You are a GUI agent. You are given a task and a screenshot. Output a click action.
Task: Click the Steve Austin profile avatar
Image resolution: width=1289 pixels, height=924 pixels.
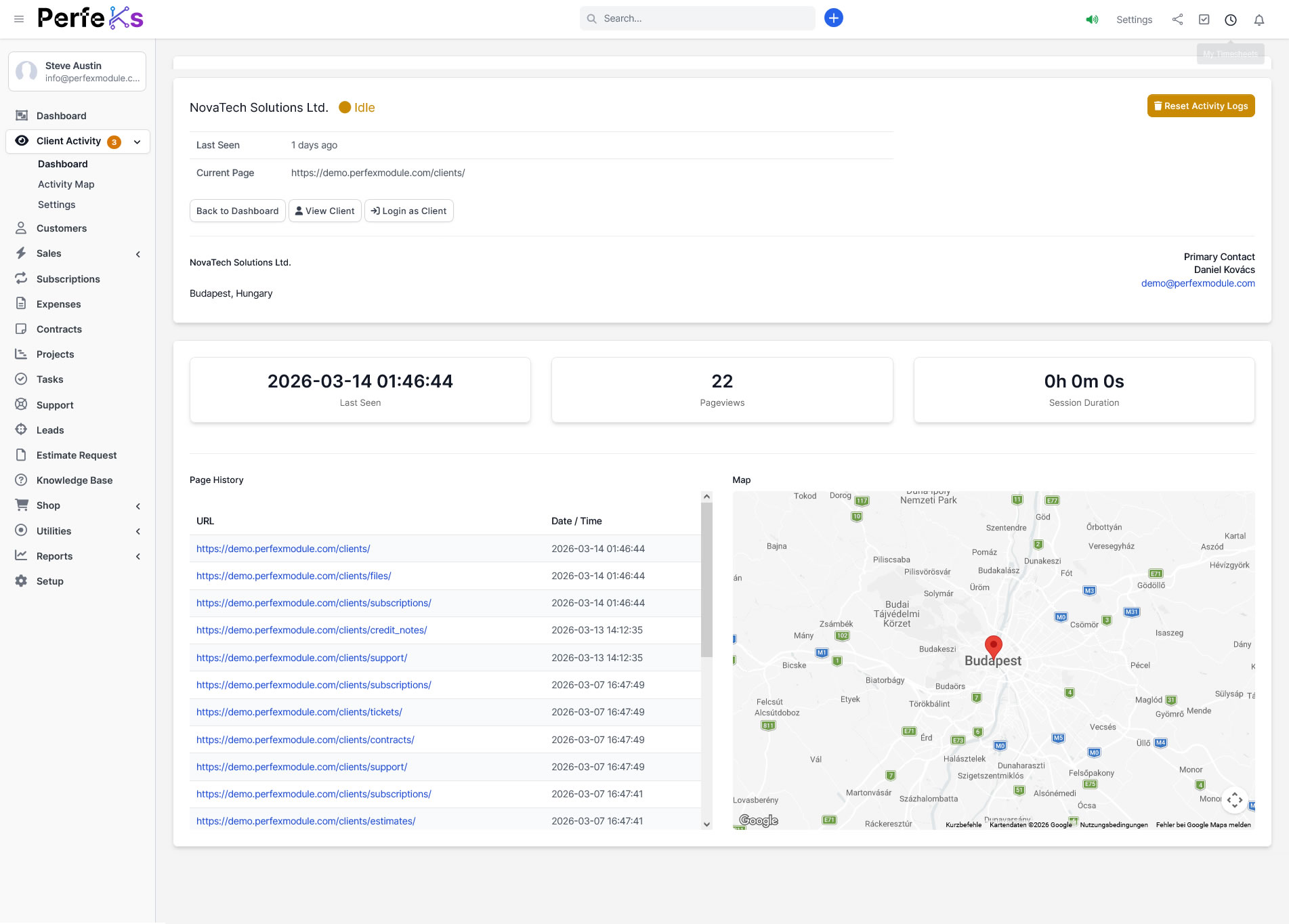click(27, 71)
